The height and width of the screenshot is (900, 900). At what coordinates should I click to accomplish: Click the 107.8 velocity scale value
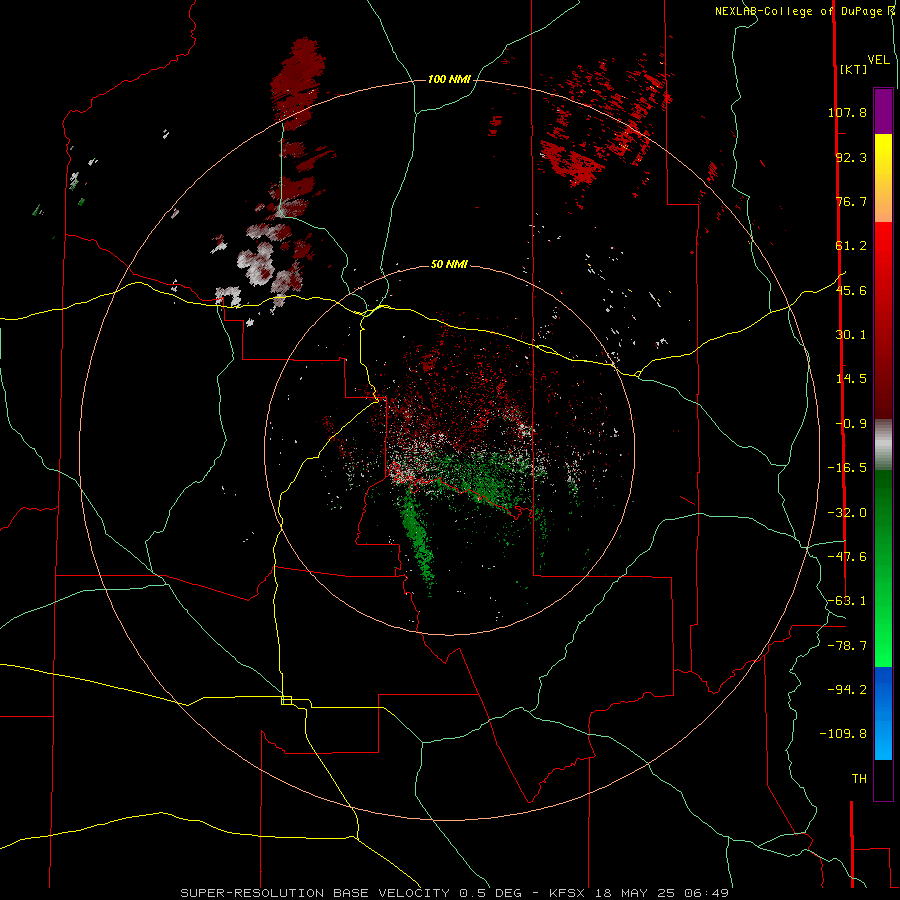[x=847, y=112]
